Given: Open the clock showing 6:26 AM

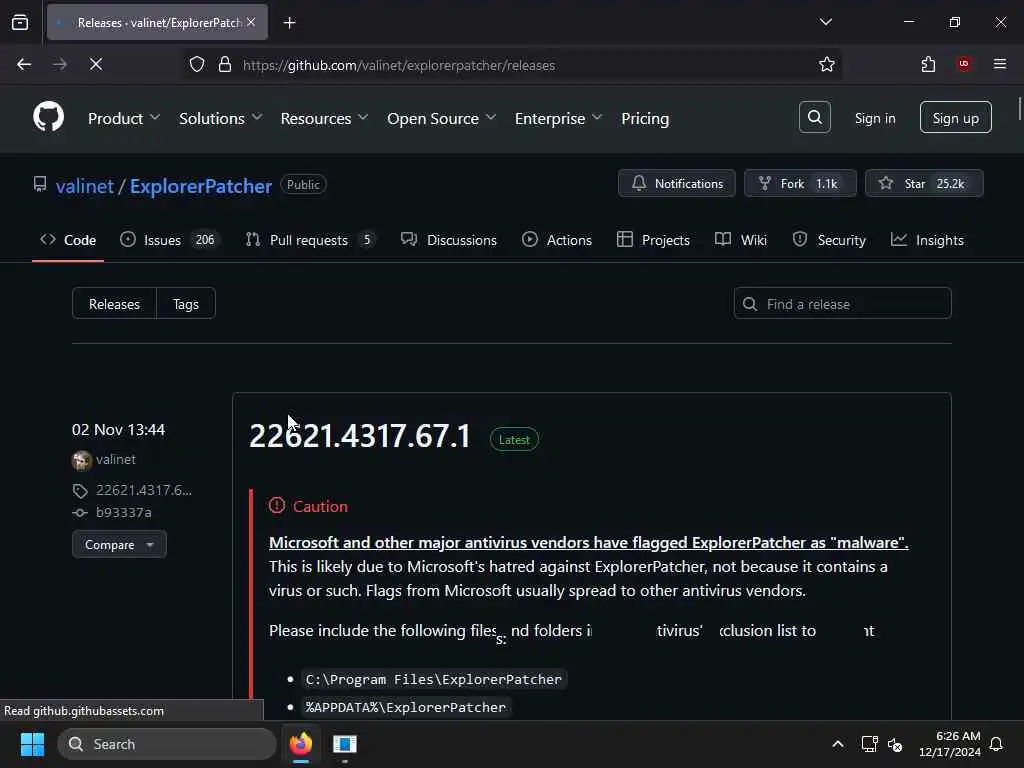Looking at the screenshot, I should [x=950, y=744].
